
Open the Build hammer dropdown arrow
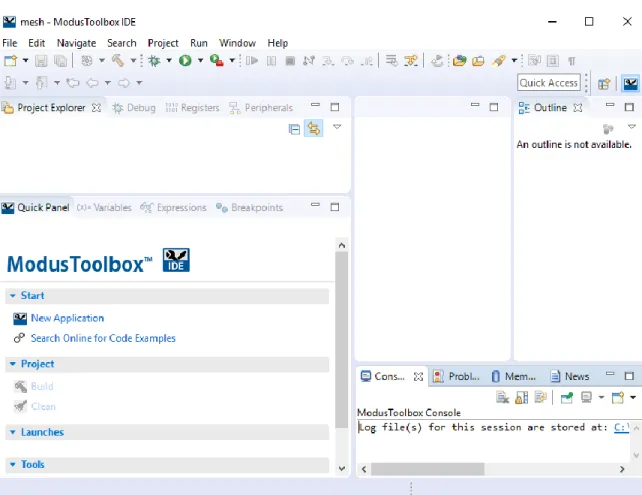tap(133, 61)
